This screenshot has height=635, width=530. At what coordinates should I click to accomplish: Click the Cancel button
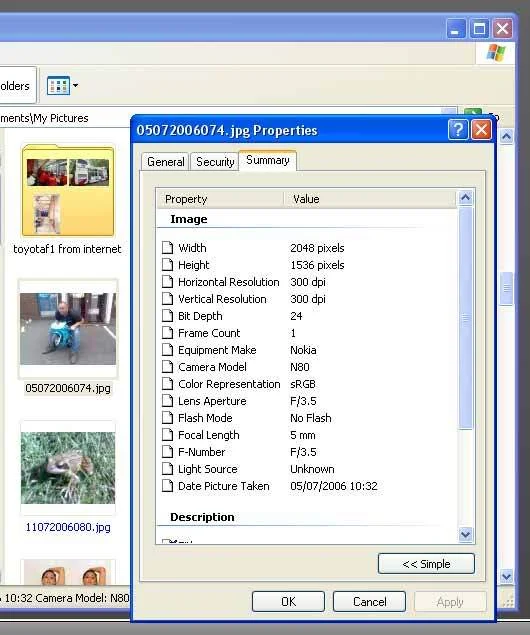pos(369,601)
